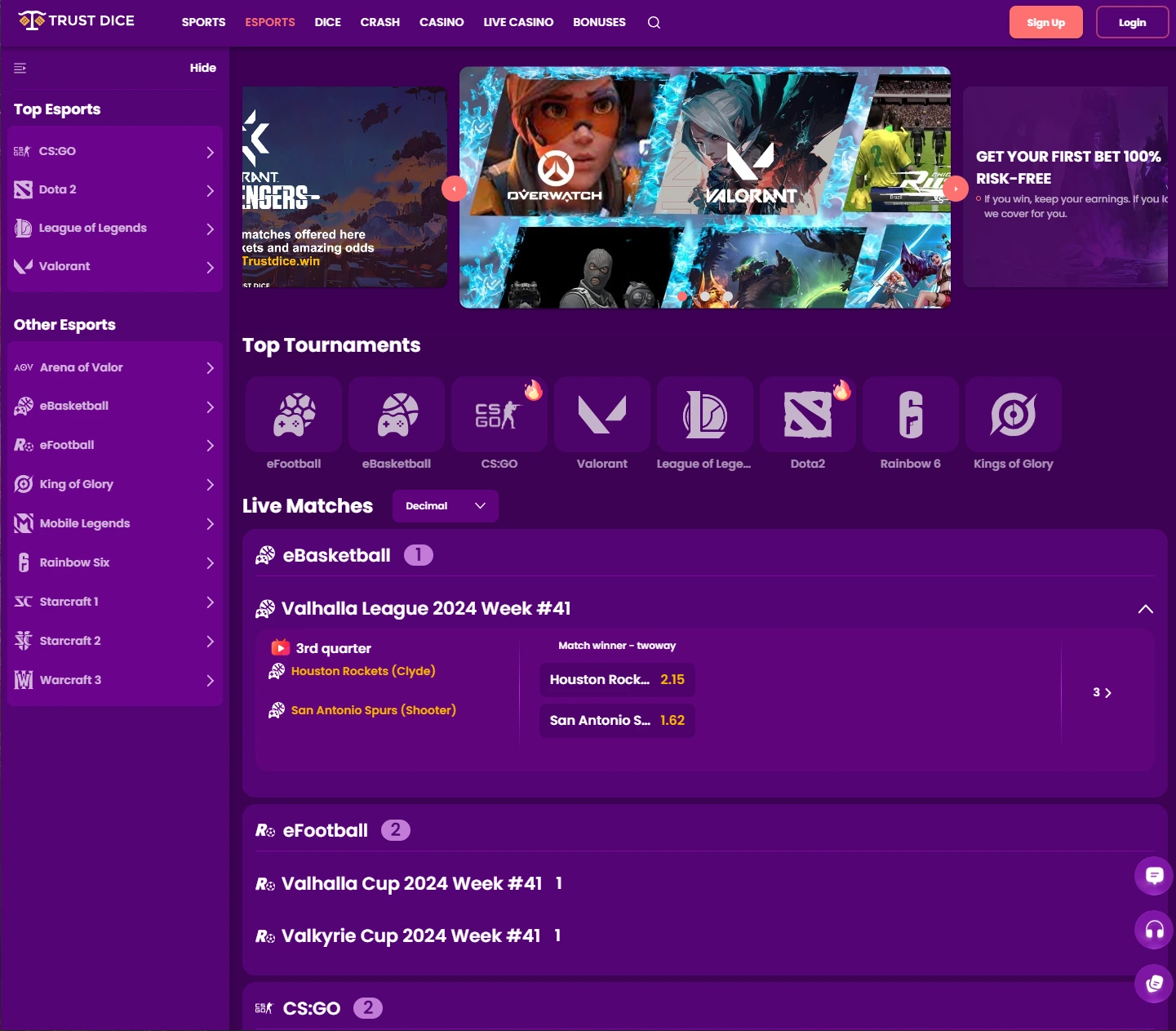Expand the Rainbow Six sidebar chevron
The image size is (1176, 1031).
pos(210,563)
